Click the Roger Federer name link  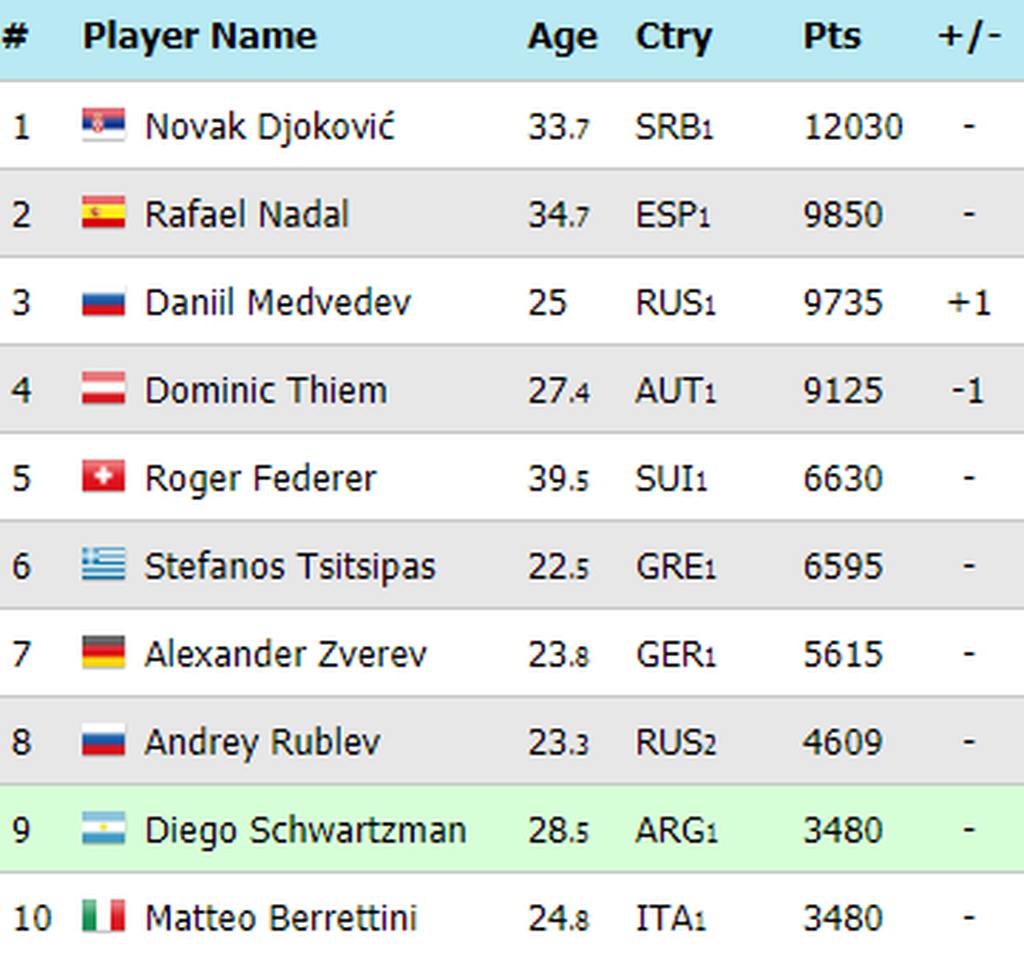pyautogui.click(x=260, y=478)
